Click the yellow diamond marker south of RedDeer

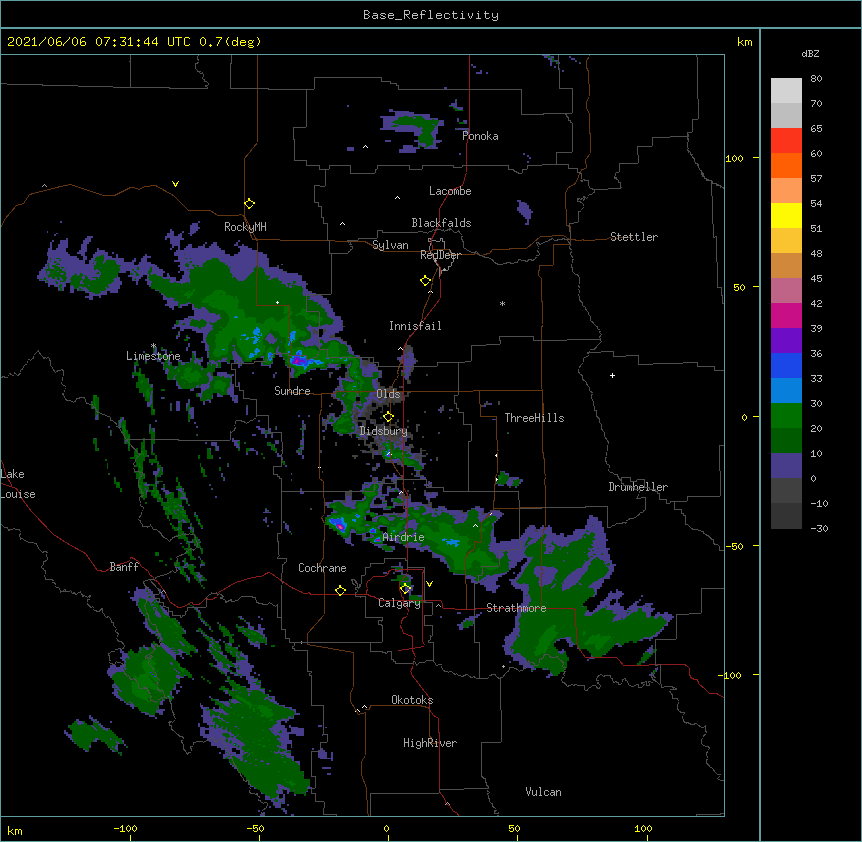pos(426,281)
